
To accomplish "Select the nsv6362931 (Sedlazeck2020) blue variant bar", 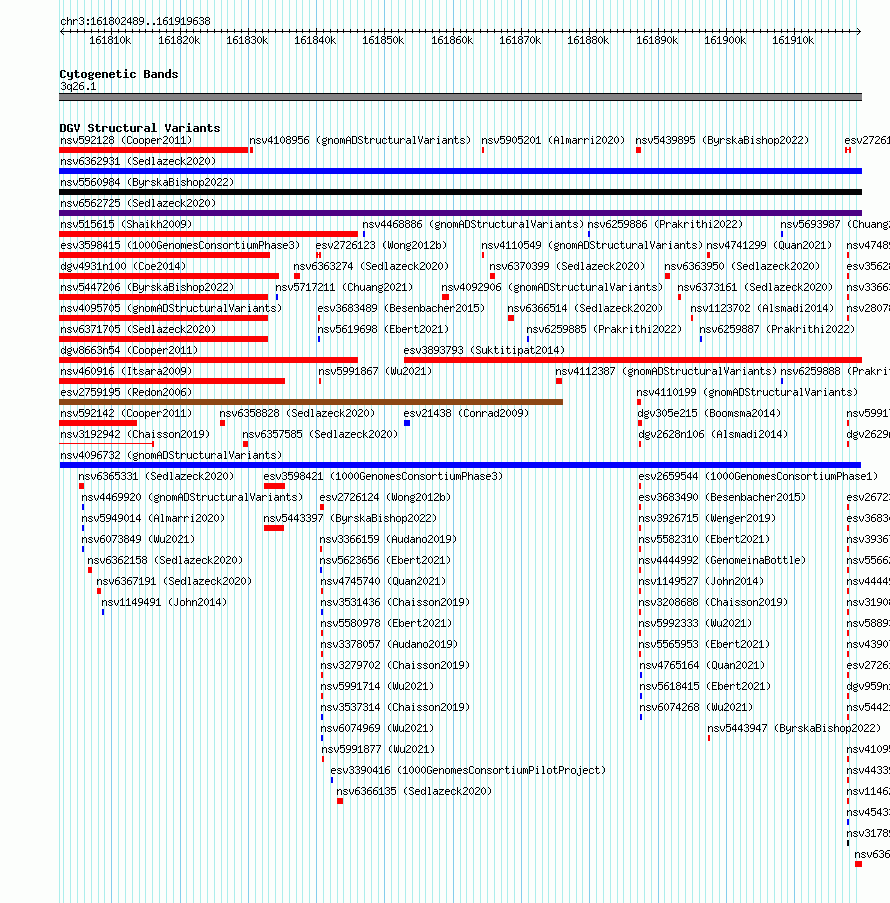I will (x=460, y=171).
